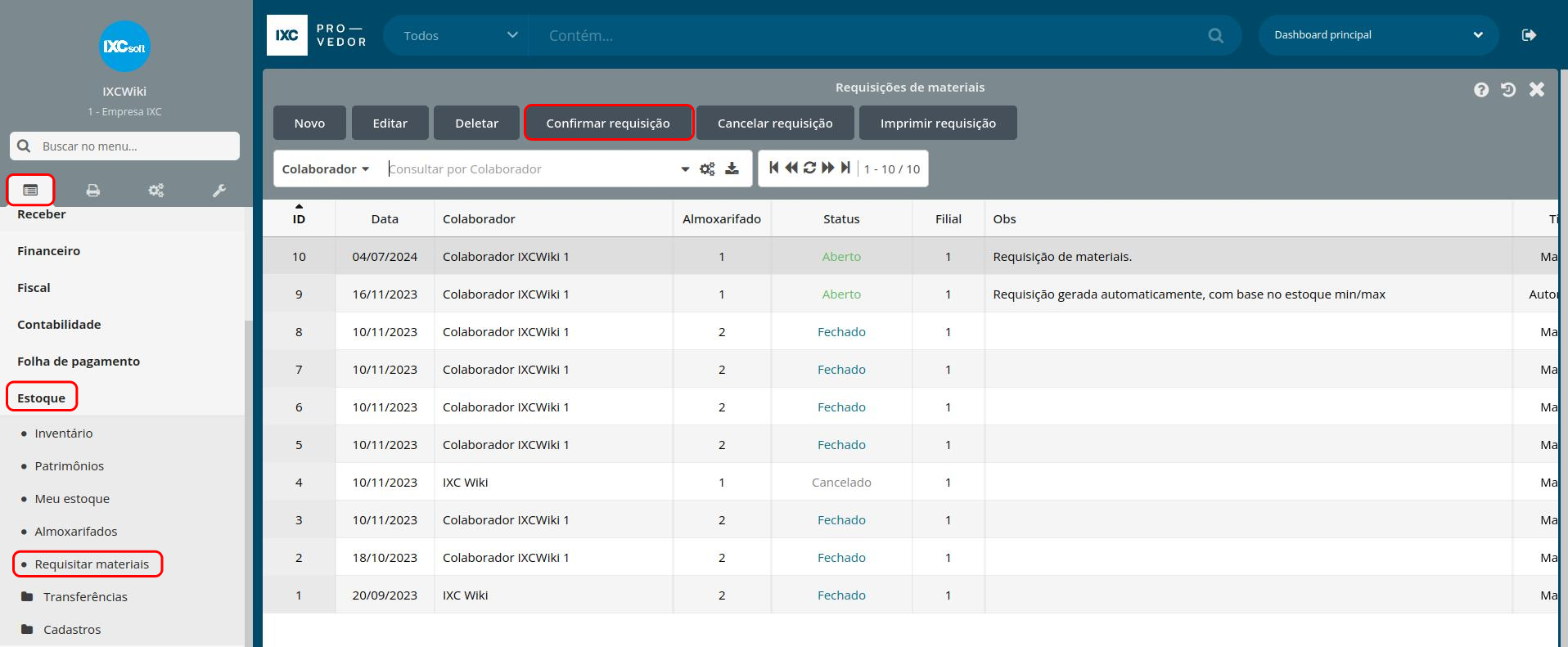This screenshot has height=647, width=1568.
Task: Expand the Contabilidade menu section
Action: tap(59, 325)
